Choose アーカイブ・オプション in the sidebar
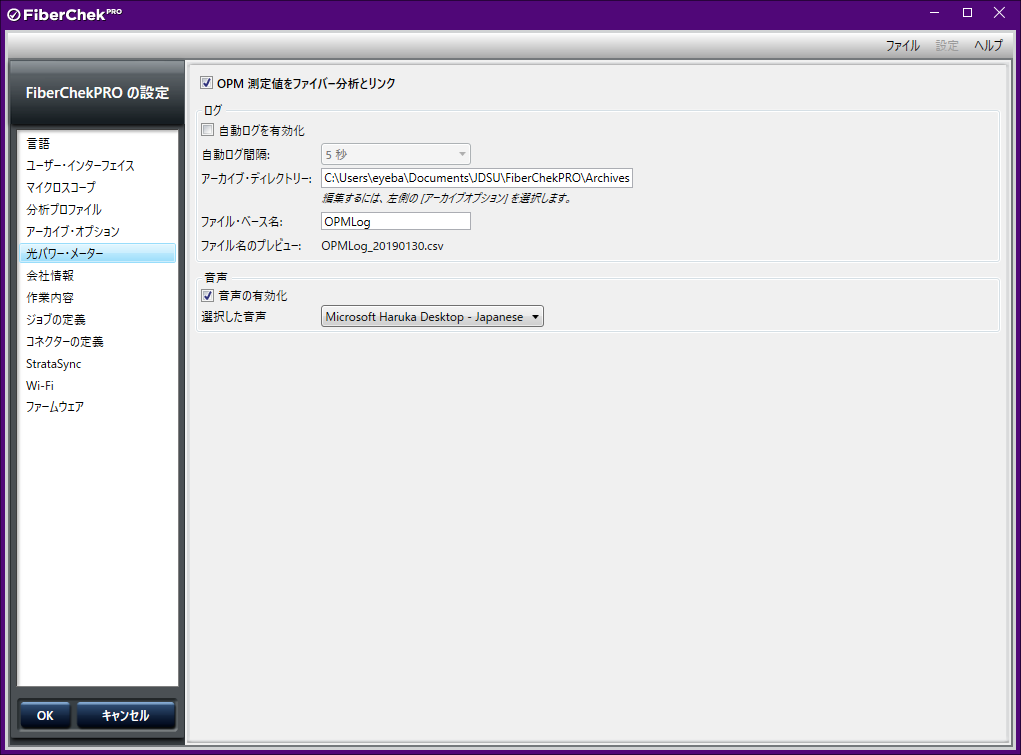 [x=98, y=231]
